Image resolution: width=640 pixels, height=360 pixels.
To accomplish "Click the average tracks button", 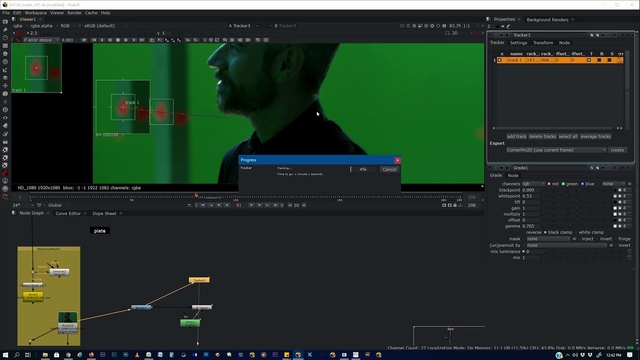I will click(596, 136).
